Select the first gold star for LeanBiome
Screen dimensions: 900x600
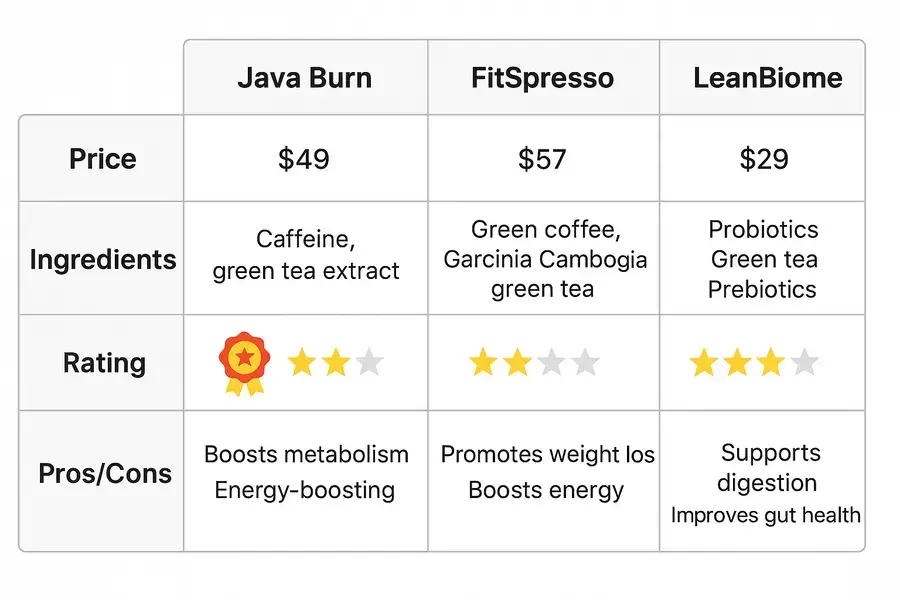[704, 362]
